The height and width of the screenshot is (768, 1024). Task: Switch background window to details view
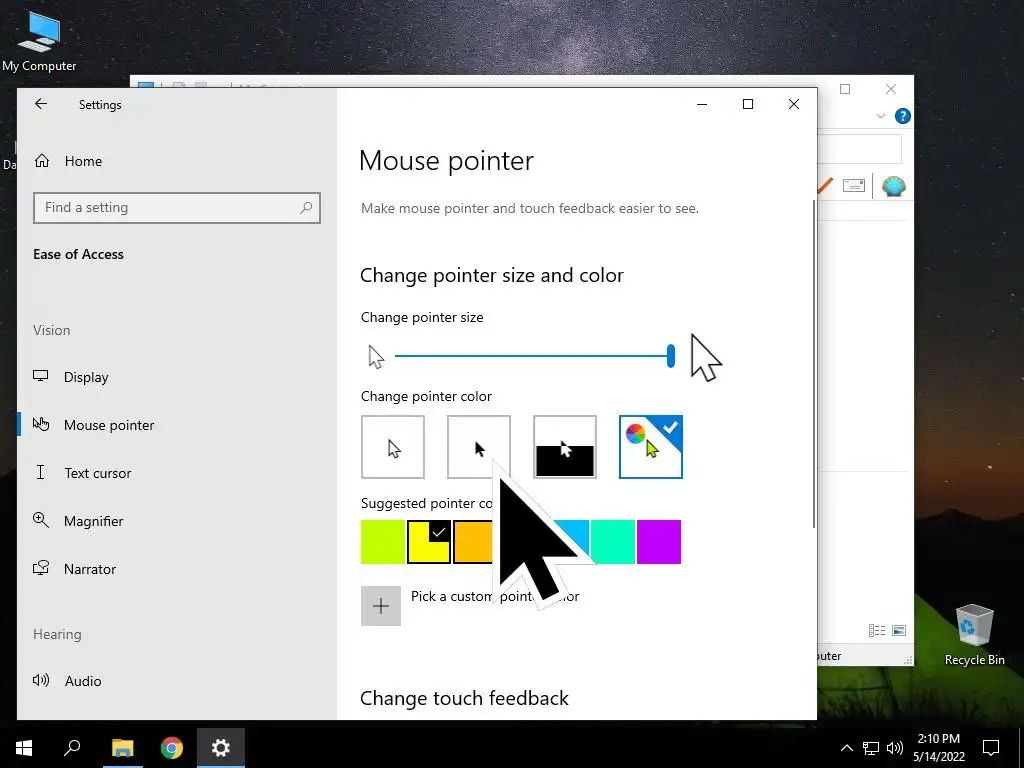[876, 630]
